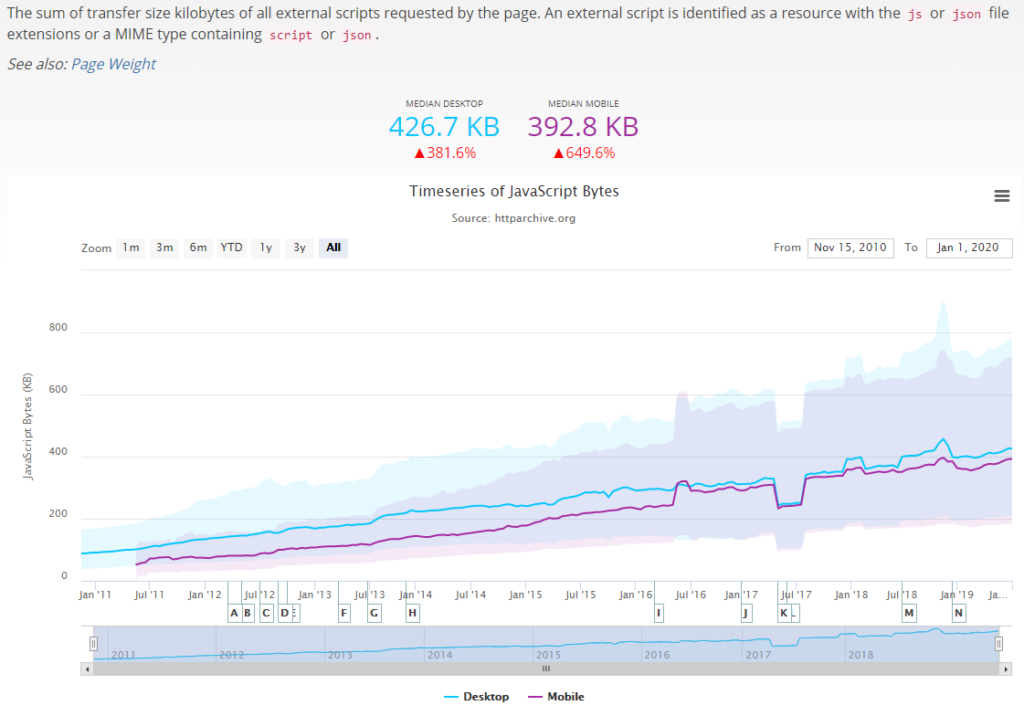This screenshot has height=716, width=1024.
Task: Open timeline flag H
Action: (x=412, y=613)
